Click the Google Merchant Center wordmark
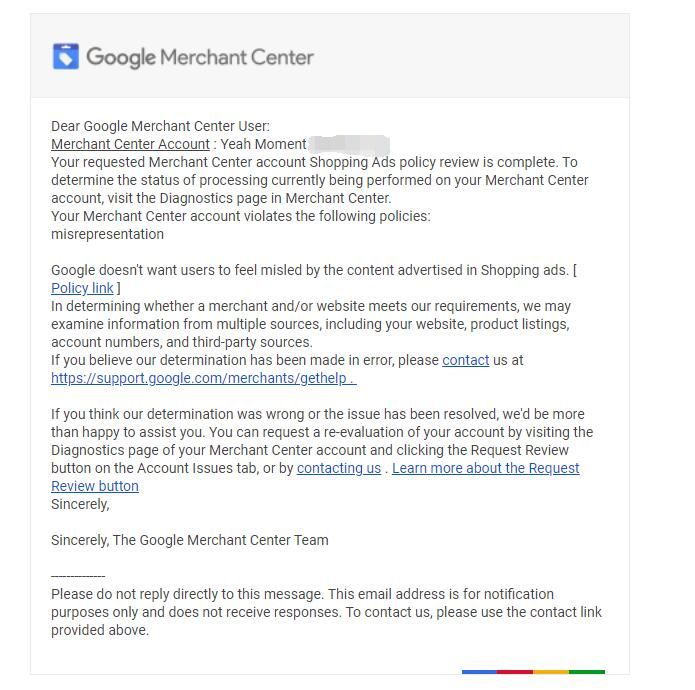 [x=200, y=57]
